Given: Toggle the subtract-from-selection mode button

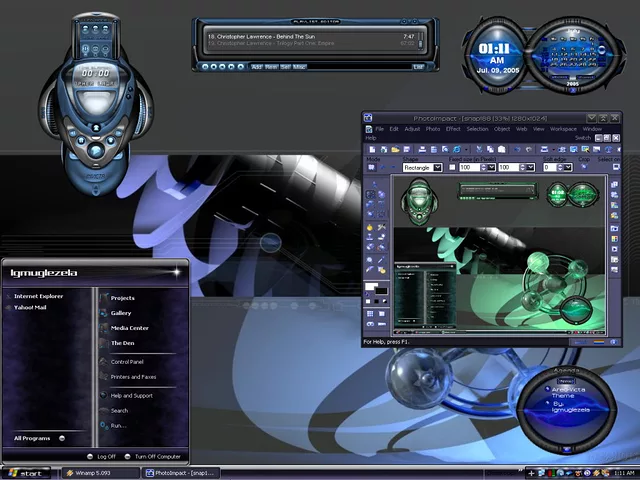Looking at the screenshot, I should pyautogui.click(x=393, y=167).
